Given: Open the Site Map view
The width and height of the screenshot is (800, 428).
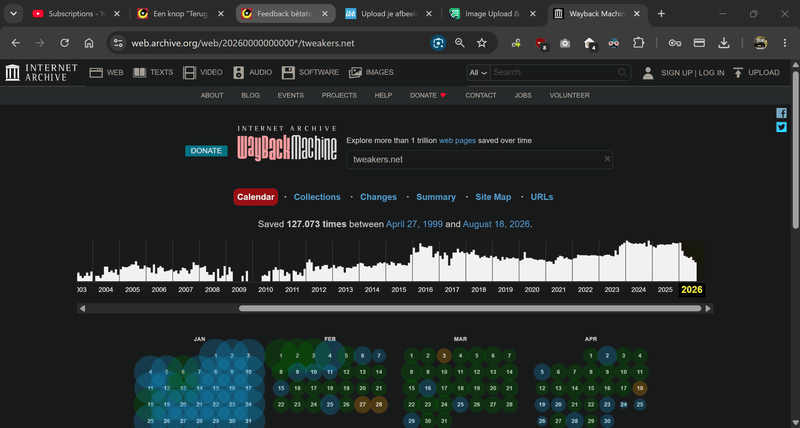Looking at the screenshot, I should coord(493,197).
